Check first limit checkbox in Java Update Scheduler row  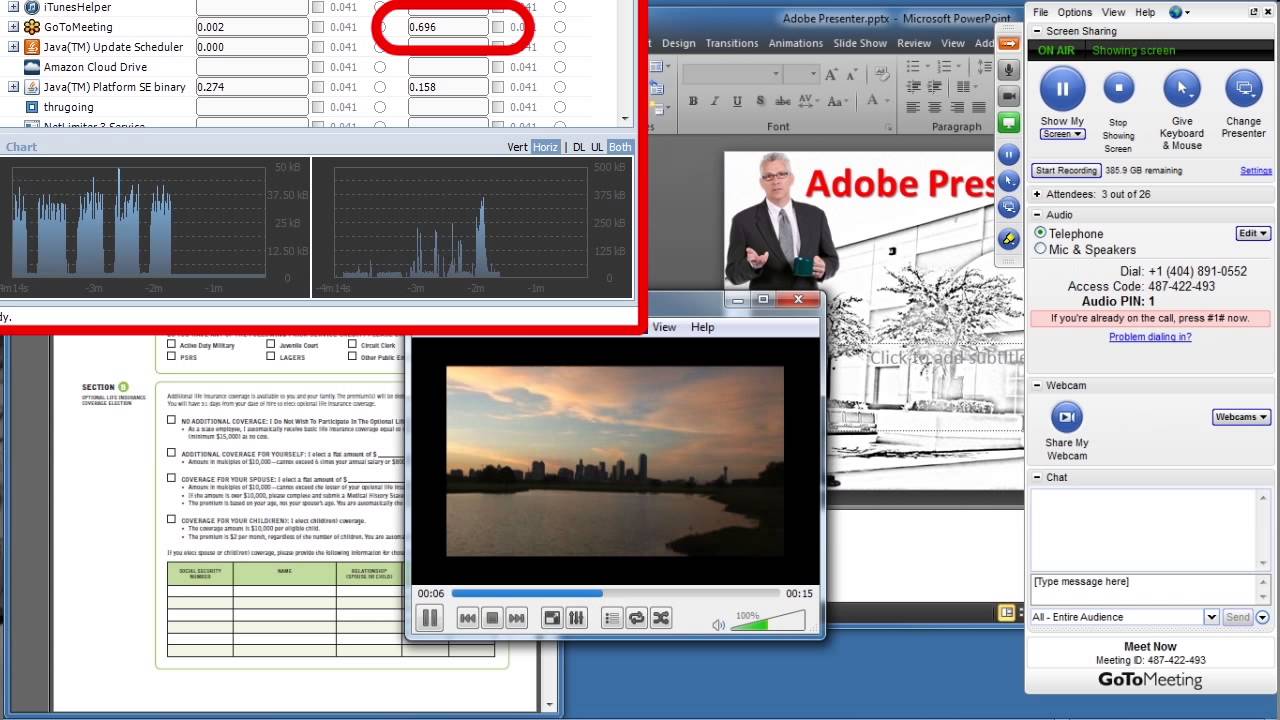coord(318,47)
